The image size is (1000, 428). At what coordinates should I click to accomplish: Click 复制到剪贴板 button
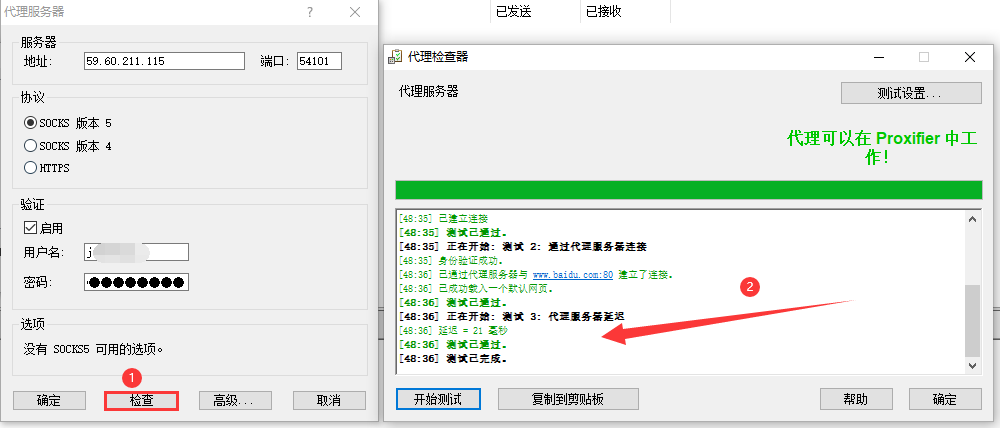[x=568, y=399]
